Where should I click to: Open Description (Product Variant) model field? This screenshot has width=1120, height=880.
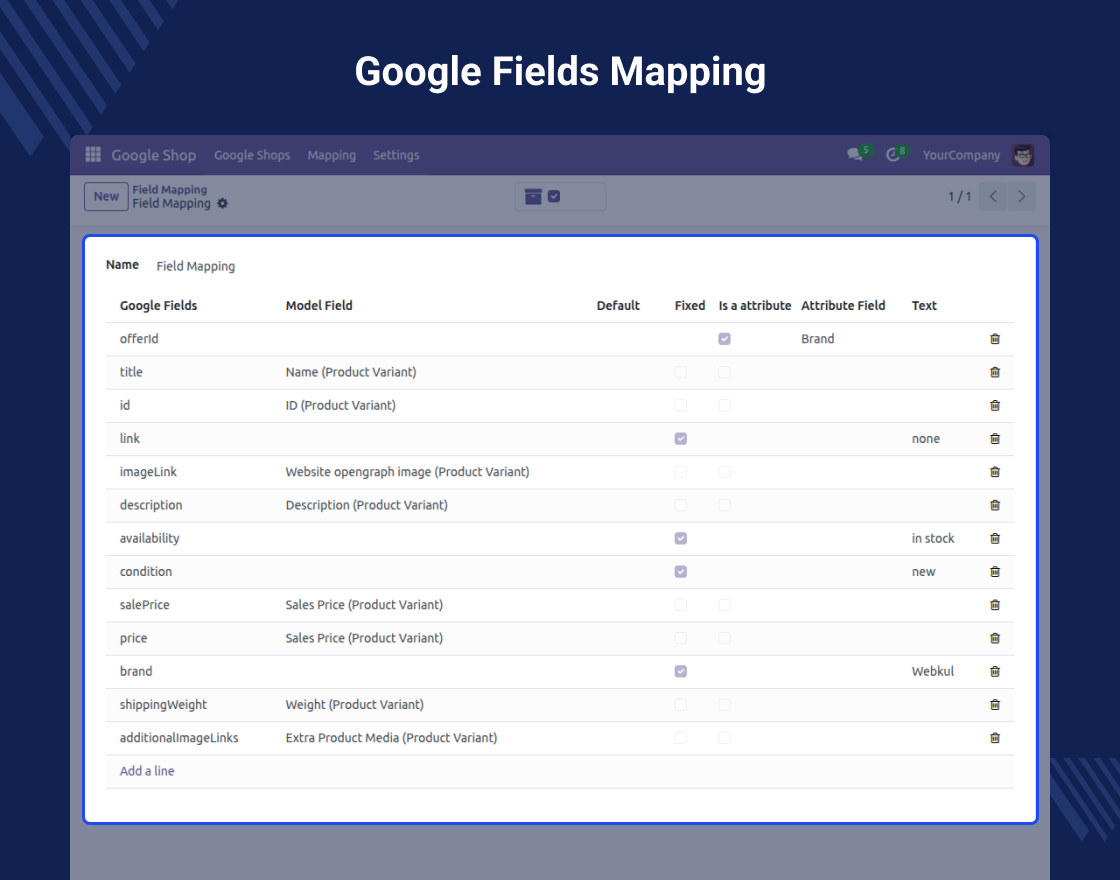click(366, 505)
